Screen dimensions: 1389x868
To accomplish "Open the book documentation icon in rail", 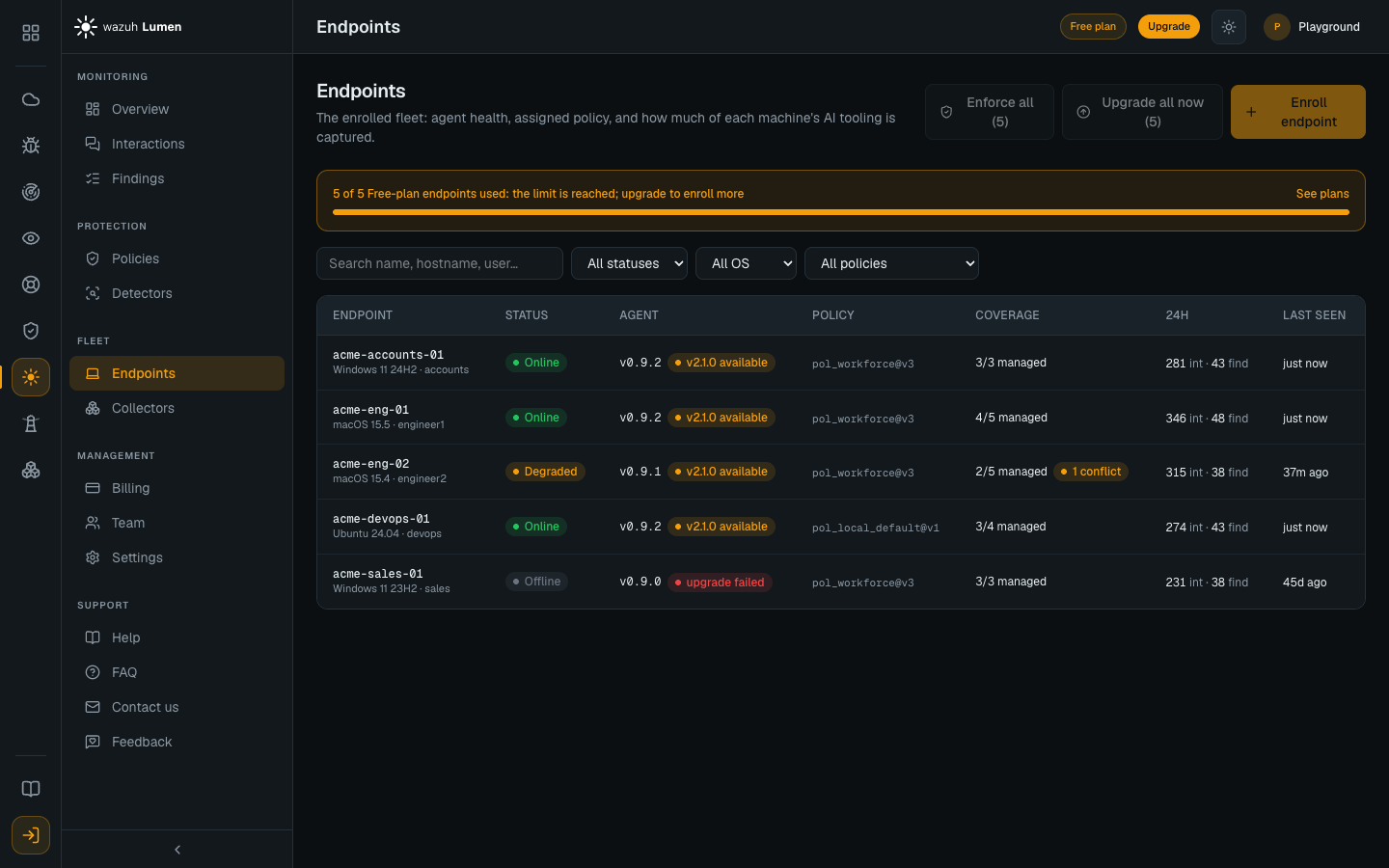I will (31, 789).
